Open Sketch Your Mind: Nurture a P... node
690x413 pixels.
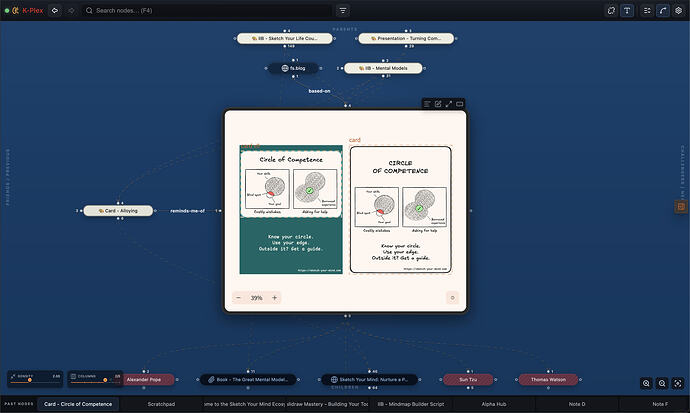[369, 379]
